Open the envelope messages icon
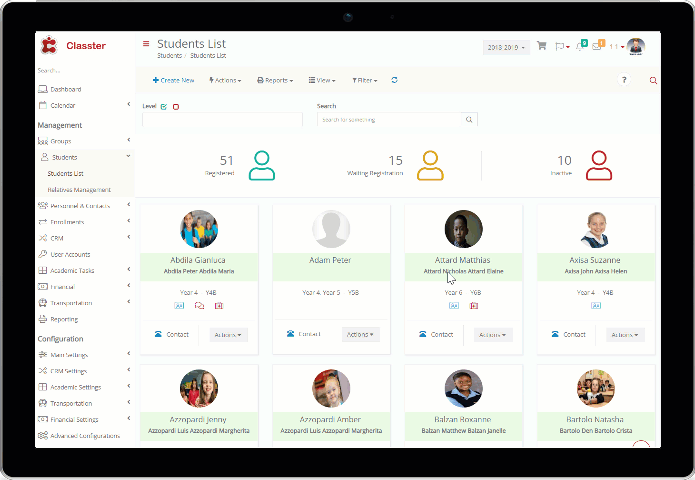The height and width of the screenshot is (480, 695). pos(598,46)
